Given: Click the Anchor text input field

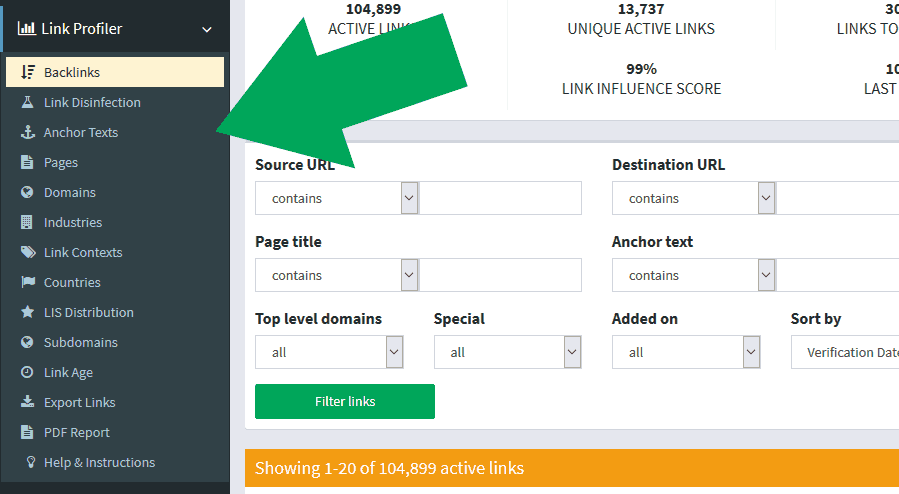Looking at the screenshot, I should pos(837,275).
